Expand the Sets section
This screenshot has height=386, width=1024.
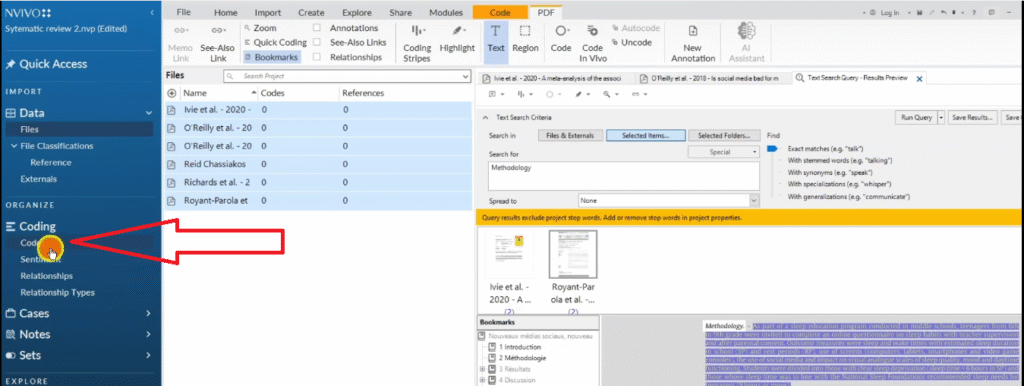coord(149,355)
